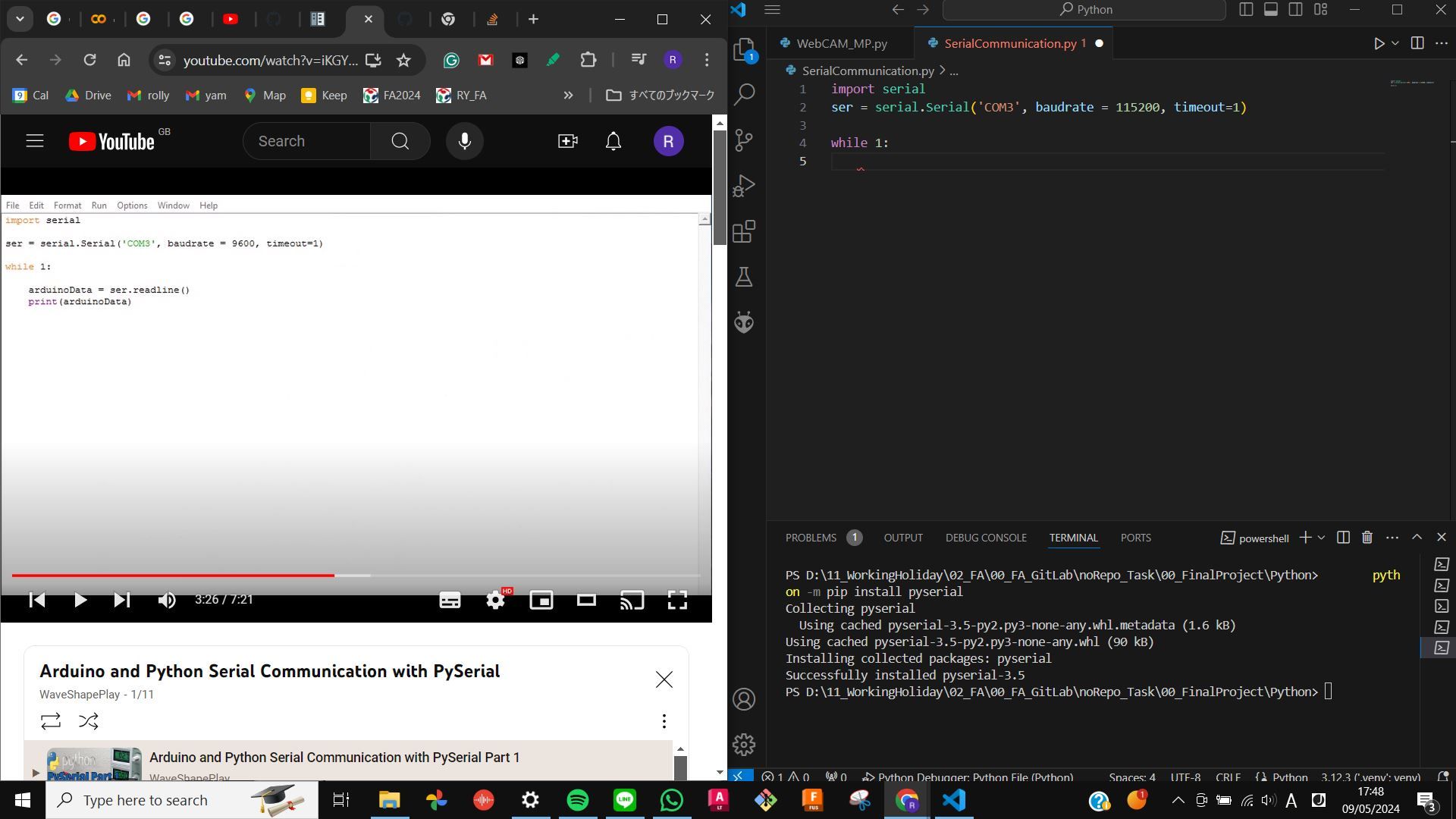The height and width of the screenshot is (819, 1456).
Task: Kill terminal with trash icon
Action: click(1367, 538)
